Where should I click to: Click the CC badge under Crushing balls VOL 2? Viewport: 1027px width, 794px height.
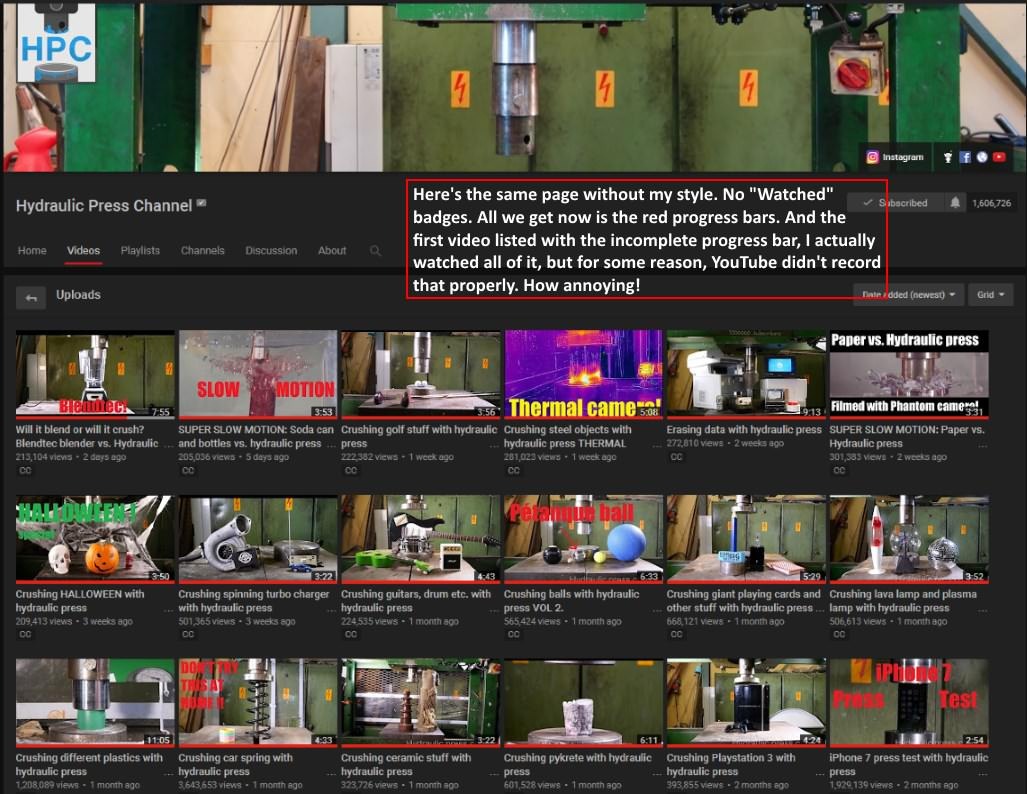pos(514,634)
